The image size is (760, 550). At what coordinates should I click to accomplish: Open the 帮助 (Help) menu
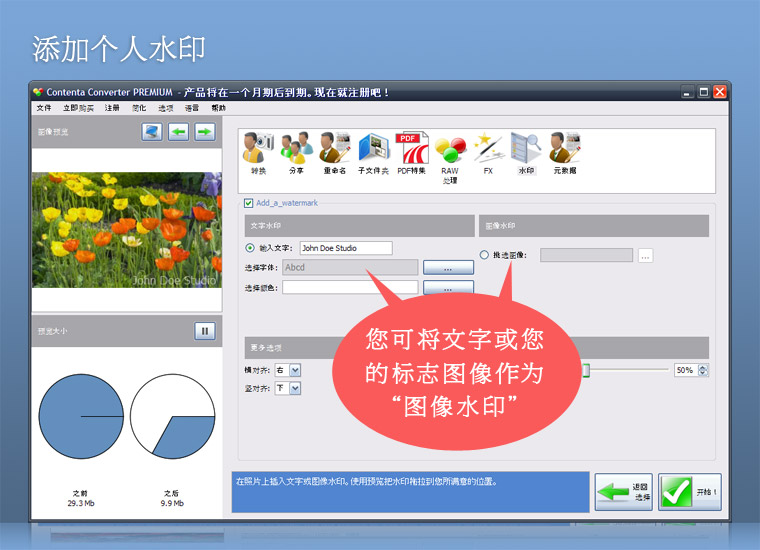tap(218, 108)
